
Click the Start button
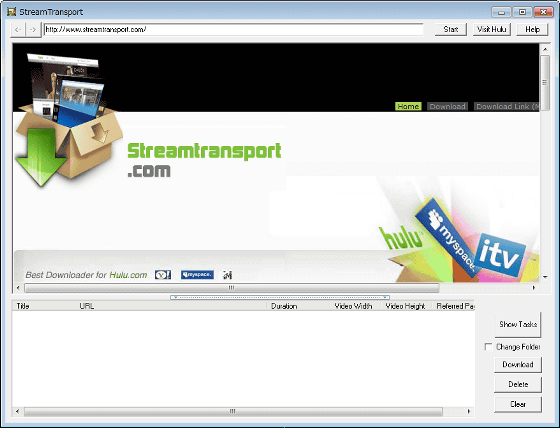pos(451,30)
